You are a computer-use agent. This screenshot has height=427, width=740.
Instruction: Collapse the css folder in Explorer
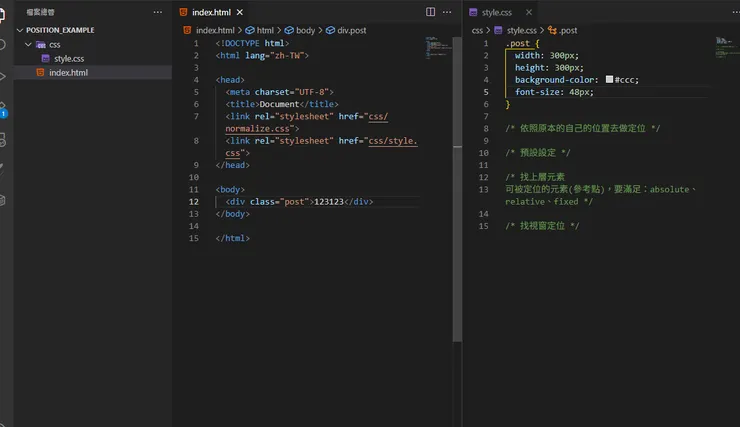pyautogui.click(x=29, y=45)
